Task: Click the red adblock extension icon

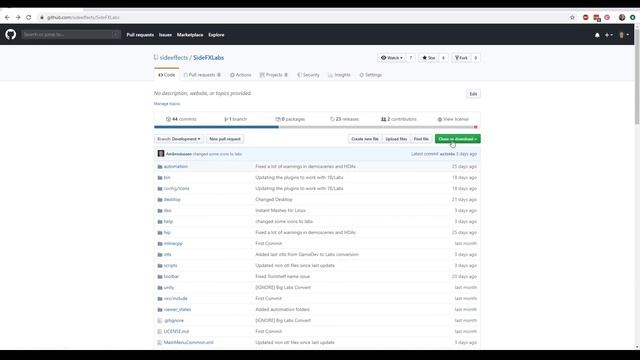Action: 586,18
